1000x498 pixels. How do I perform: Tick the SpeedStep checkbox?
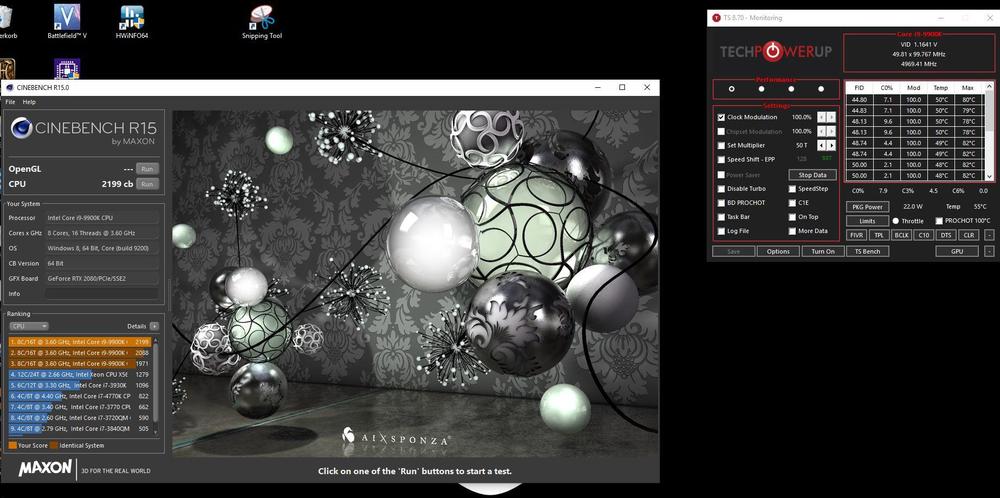[791, 188]
